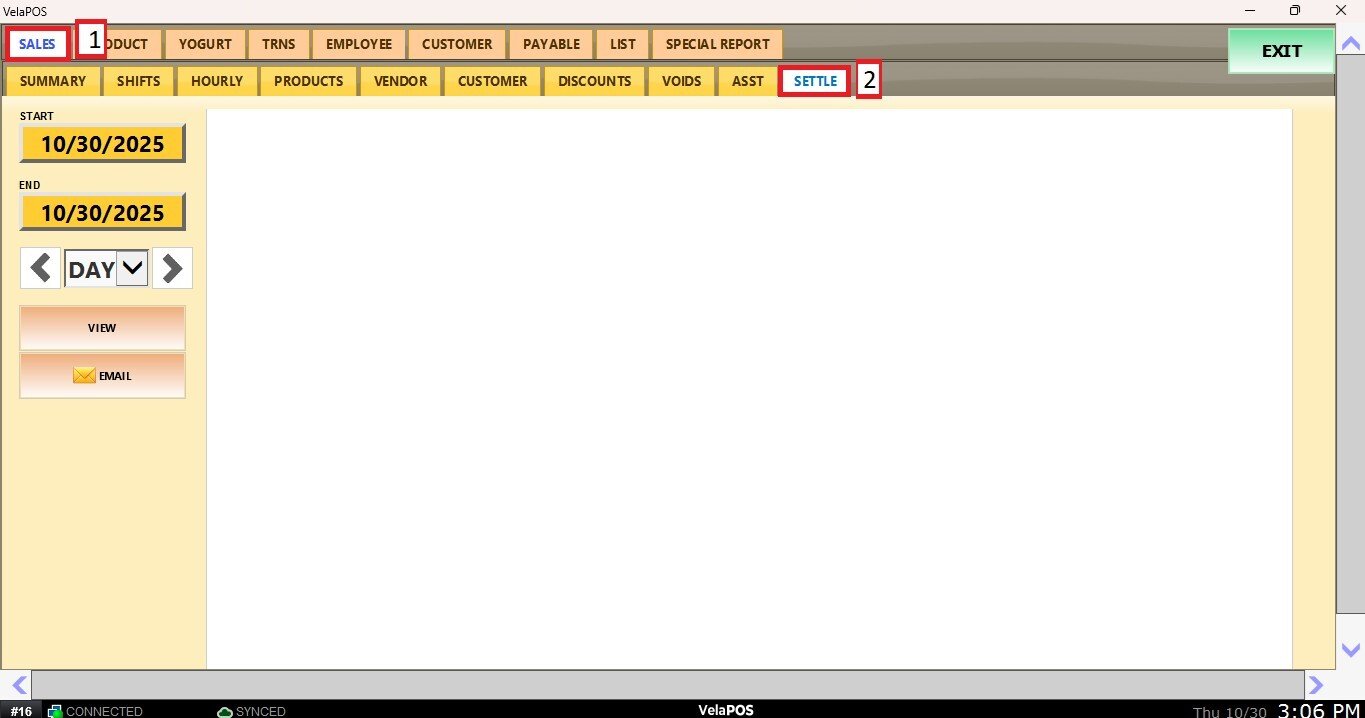The width and height of the screenshot is (1365, 718).
Task: Click the SYNCED cloud status icon
Action: (225, 711)
